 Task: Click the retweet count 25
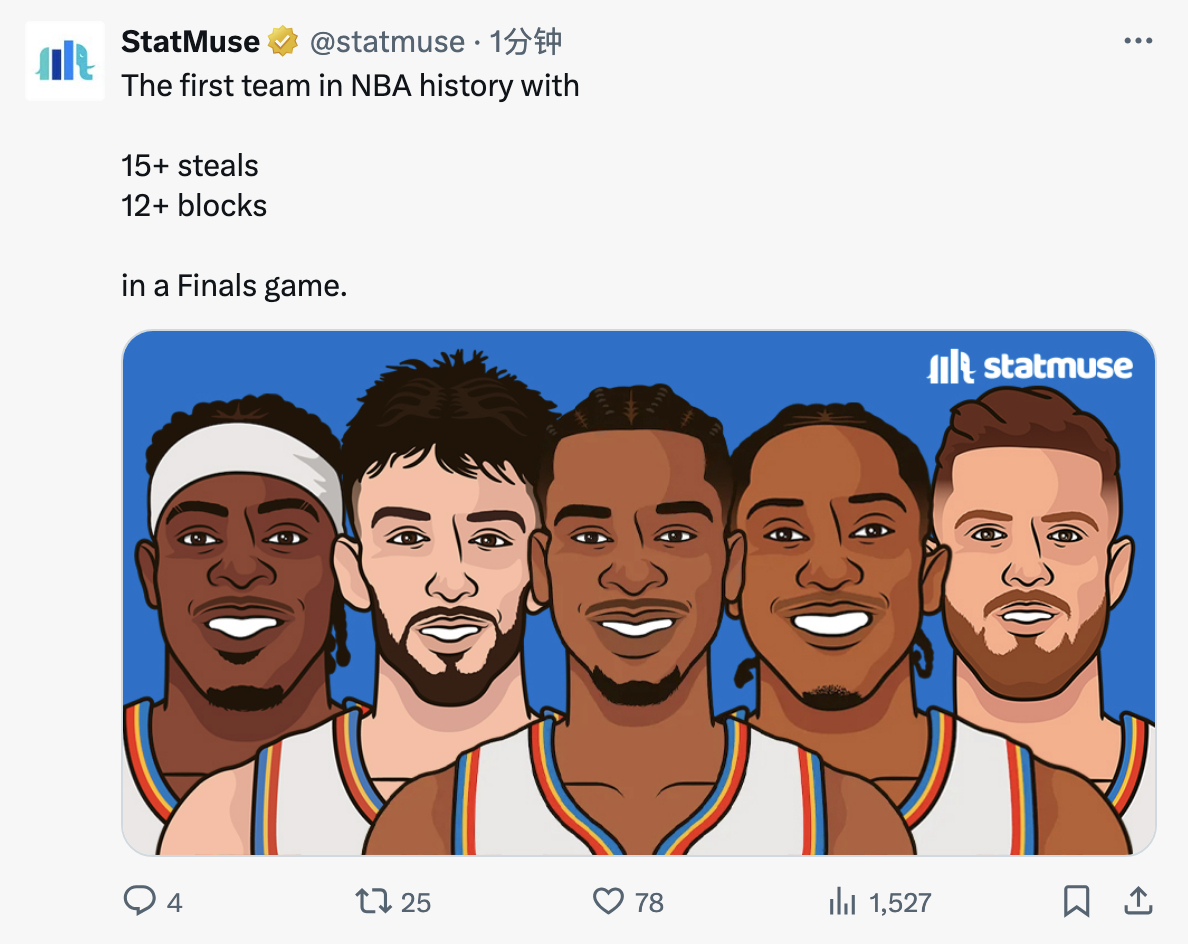click(x=415, y=902)
